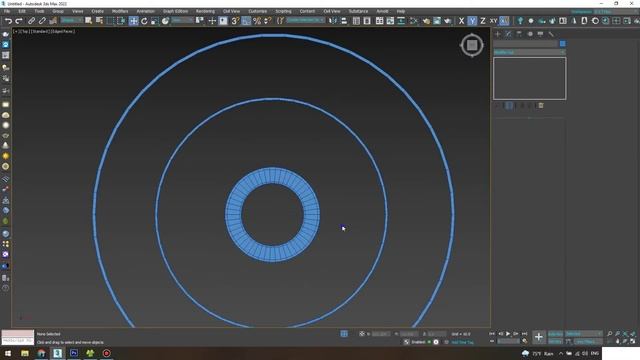The image size is (640, 360).
Task: Click the Zoom magnifier icon in navigation controls
Action: 609,334
